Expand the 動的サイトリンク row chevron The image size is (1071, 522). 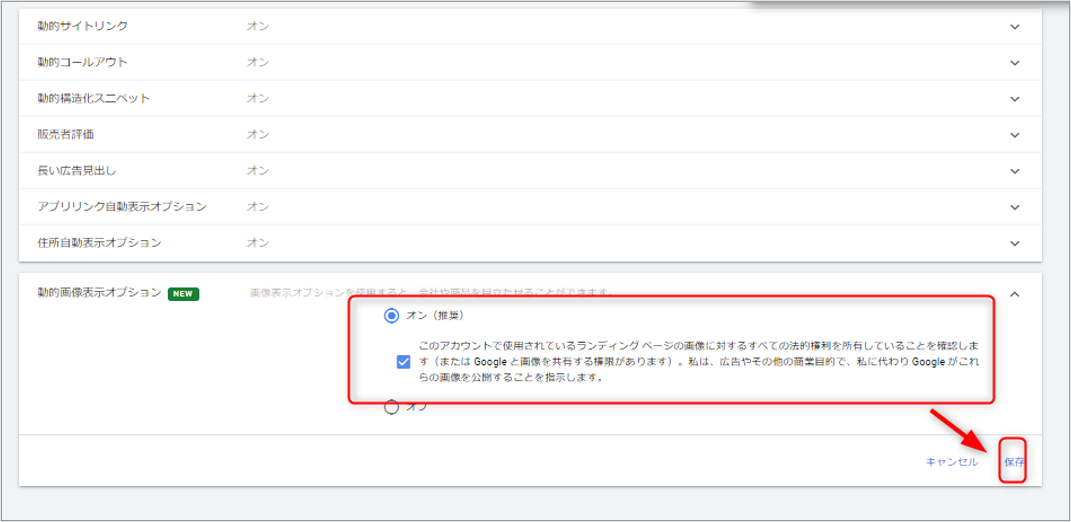point(1014,26)
